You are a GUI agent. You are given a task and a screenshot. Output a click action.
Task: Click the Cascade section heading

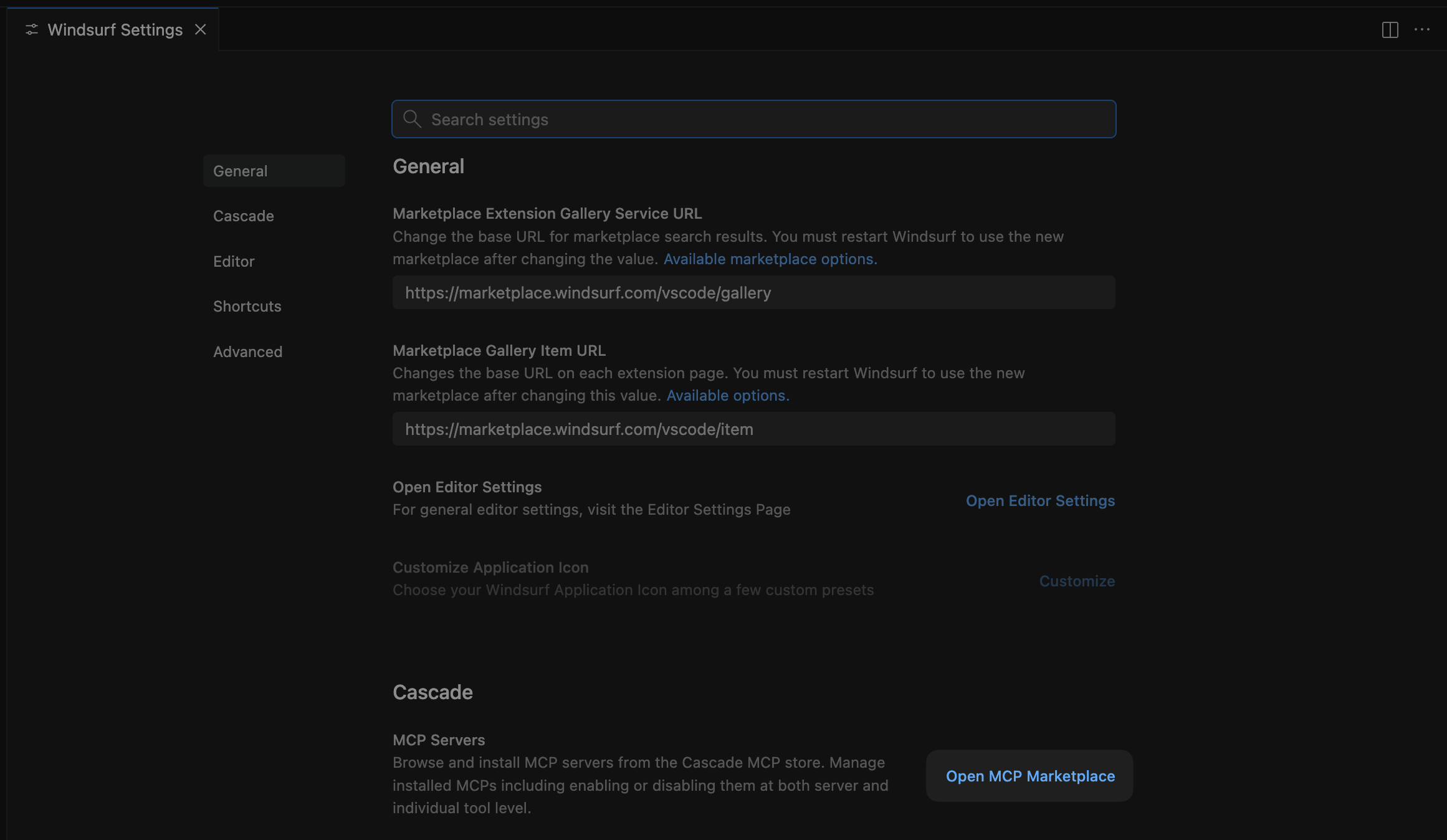(x=432, y=692)
